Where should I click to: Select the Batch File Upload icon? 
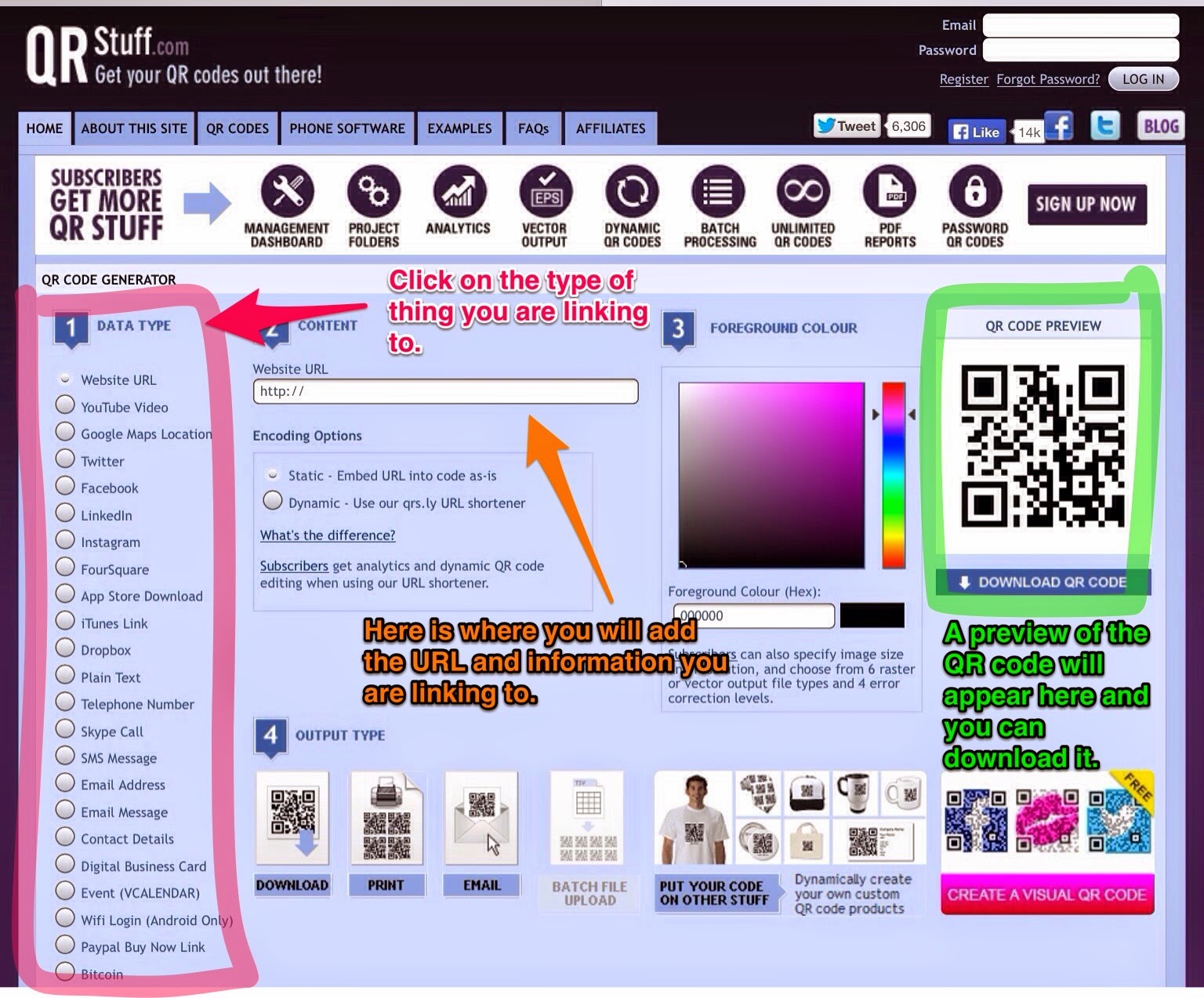588,818
